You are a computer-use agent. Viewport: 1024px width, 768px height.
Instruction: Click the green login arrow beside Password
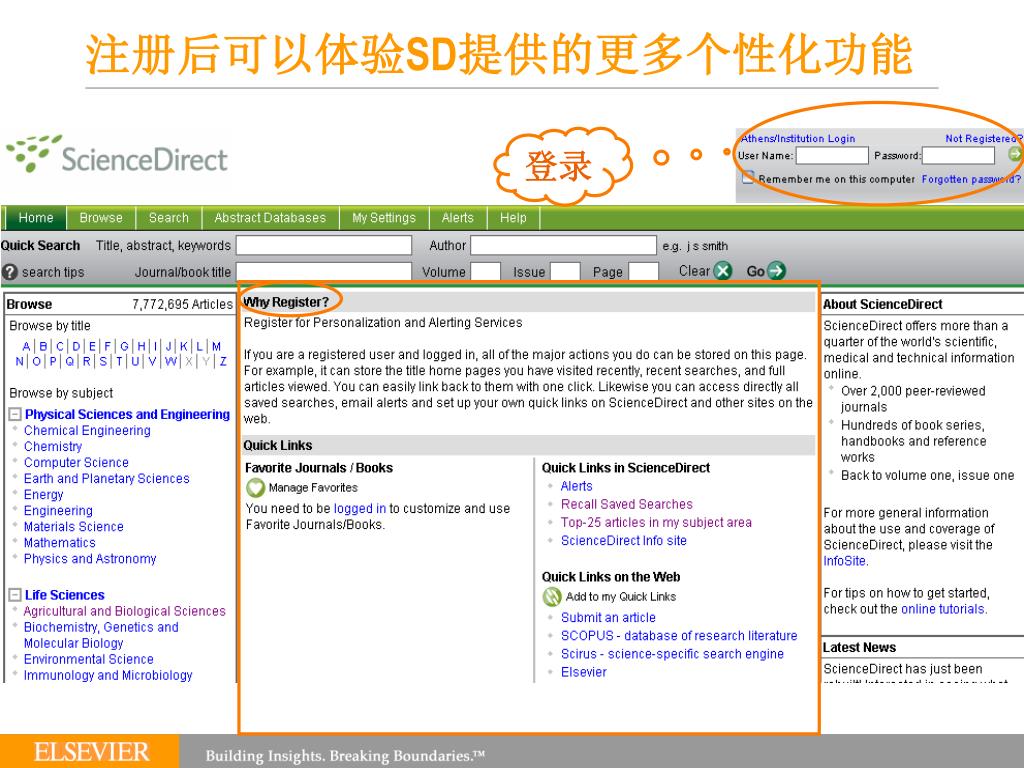(x=1014, y=154)
